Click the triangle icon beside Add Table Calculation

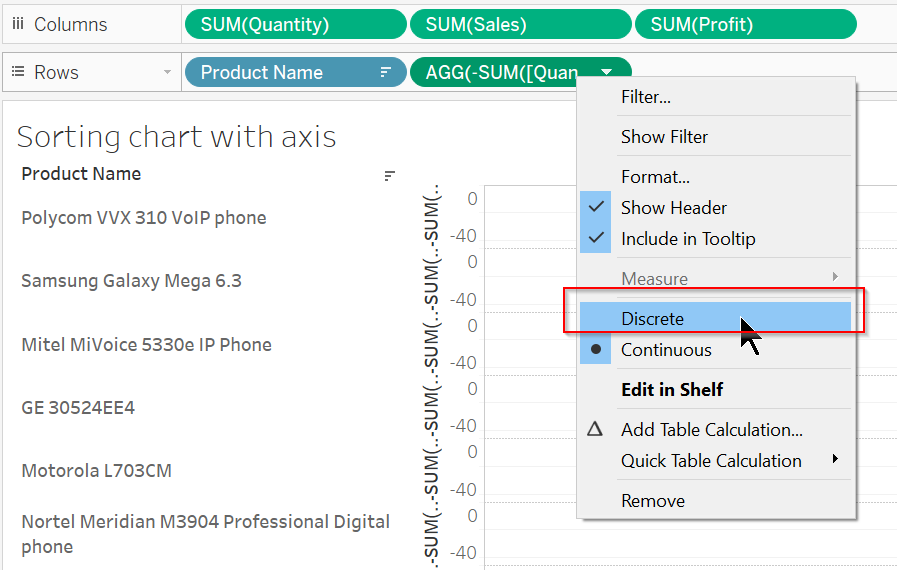point(595,429)
